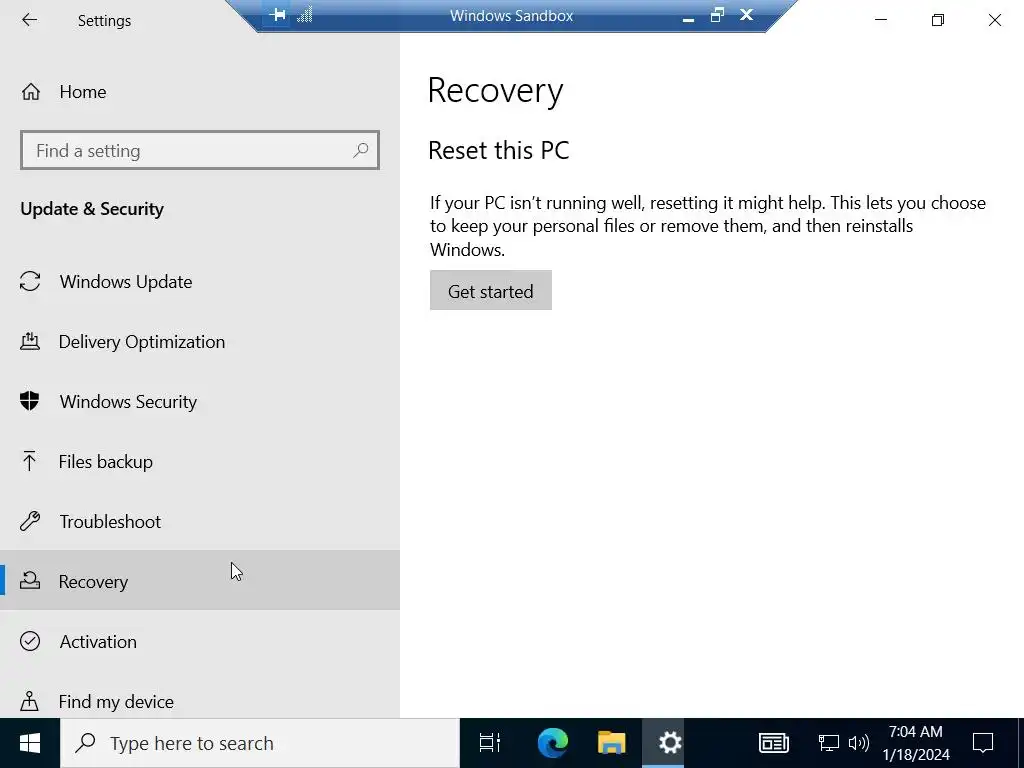The image size is (1024, 768).
Task: Open Windows Update settings
Action: (x=200, y=281)
